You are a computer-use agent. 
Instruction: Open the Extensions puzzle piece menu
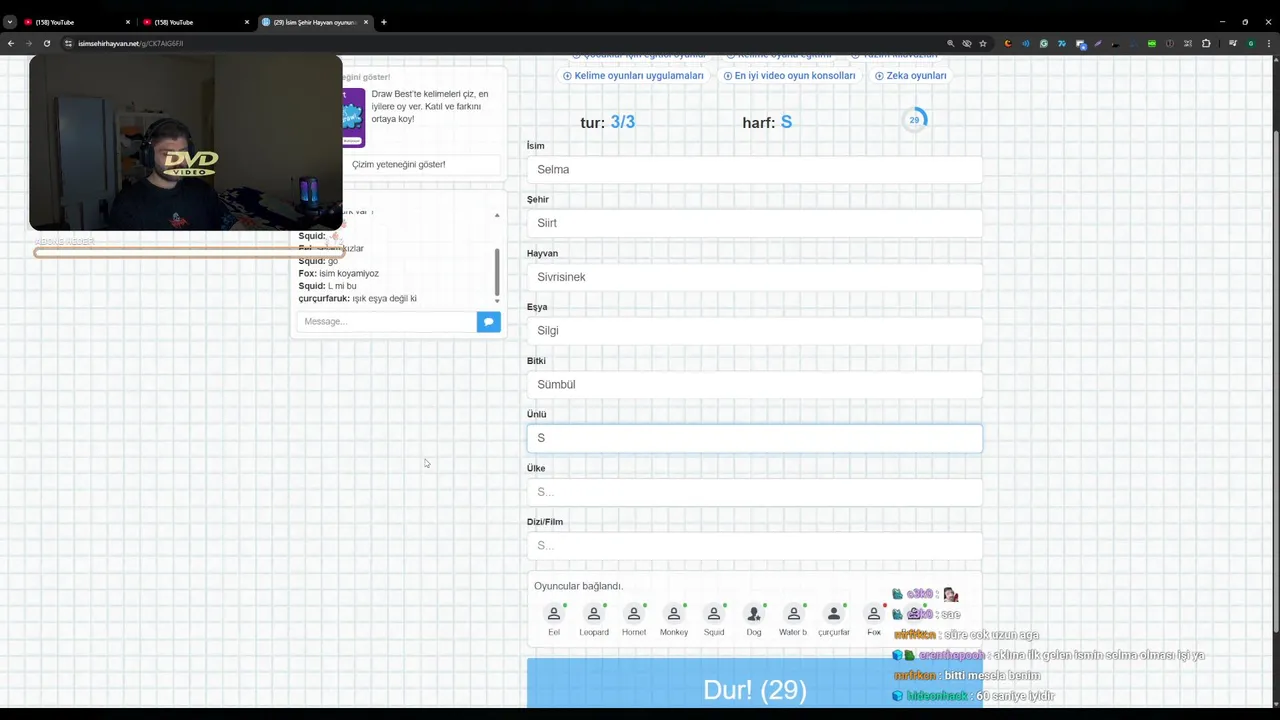point(1206,43)
